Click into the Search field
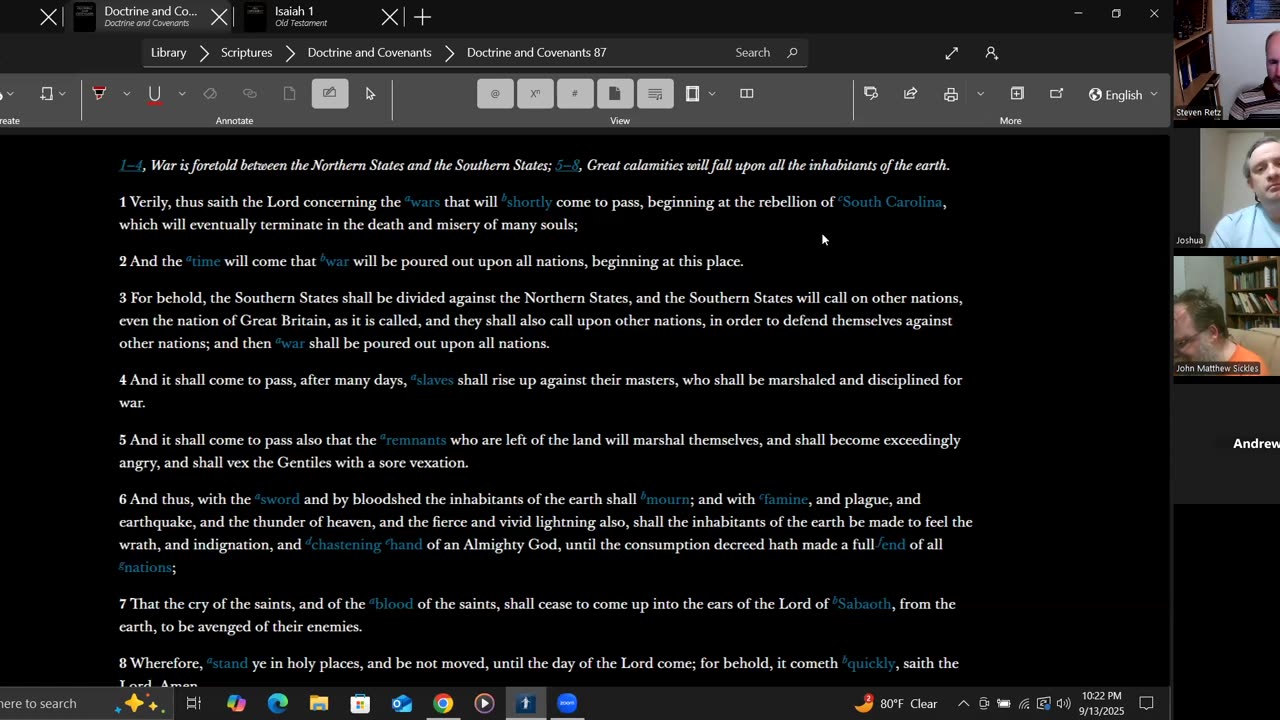Image resolution: width=1280 pixels, height=720 pixels. pyautogui.click(x=753, y=53)
